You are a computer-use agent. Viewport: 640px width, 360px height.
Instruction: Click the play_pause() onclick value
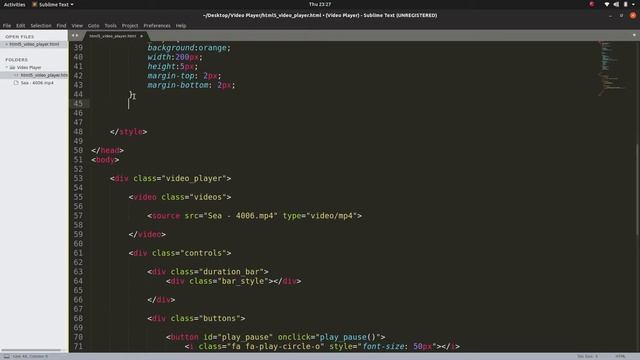(347, 337)
